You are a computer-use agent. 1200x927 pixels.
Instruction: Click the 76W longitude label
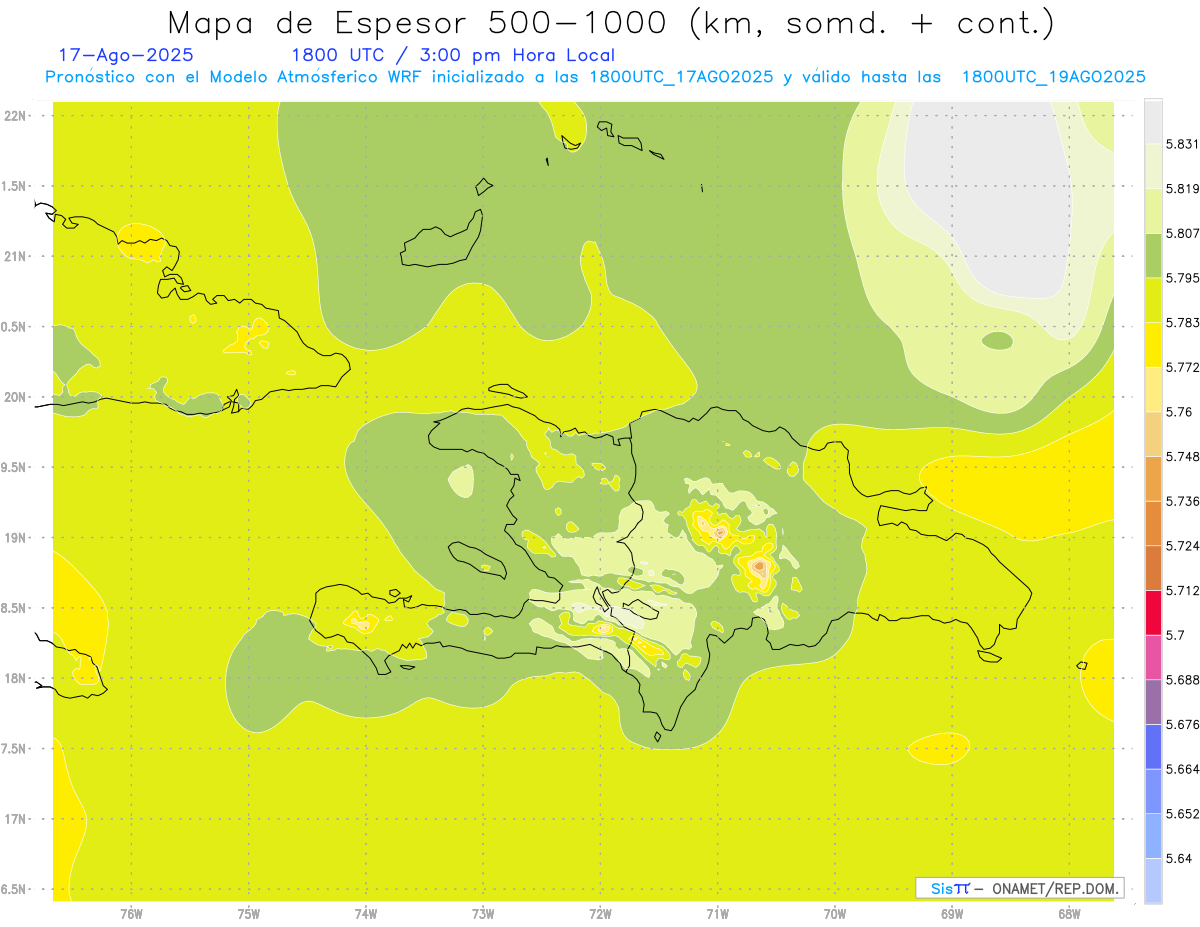pyautogui.click(x=131, y=914)
